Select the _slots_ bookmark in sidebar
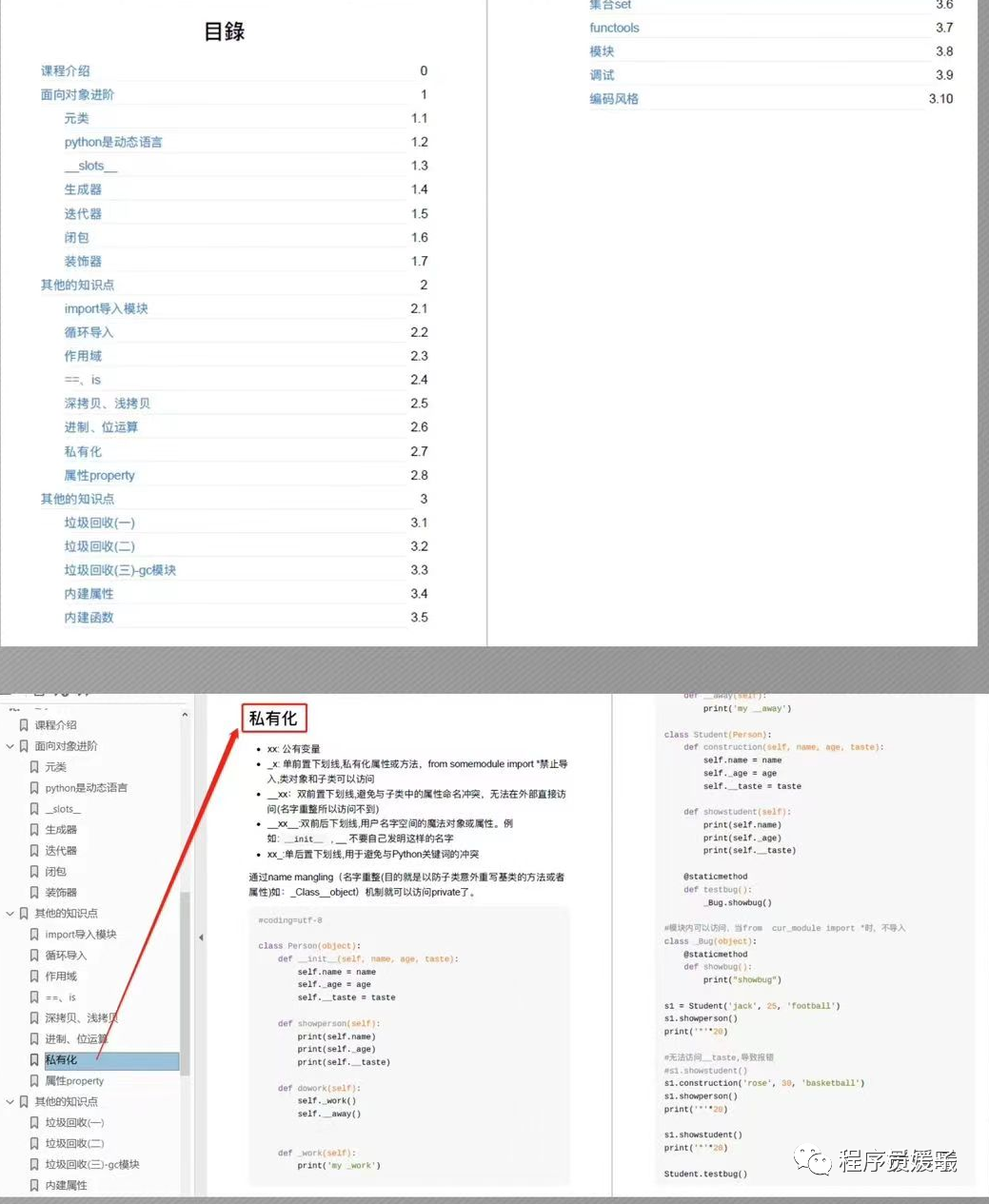The height and width of the screenshot is (1204, 989). coord(64,809)
